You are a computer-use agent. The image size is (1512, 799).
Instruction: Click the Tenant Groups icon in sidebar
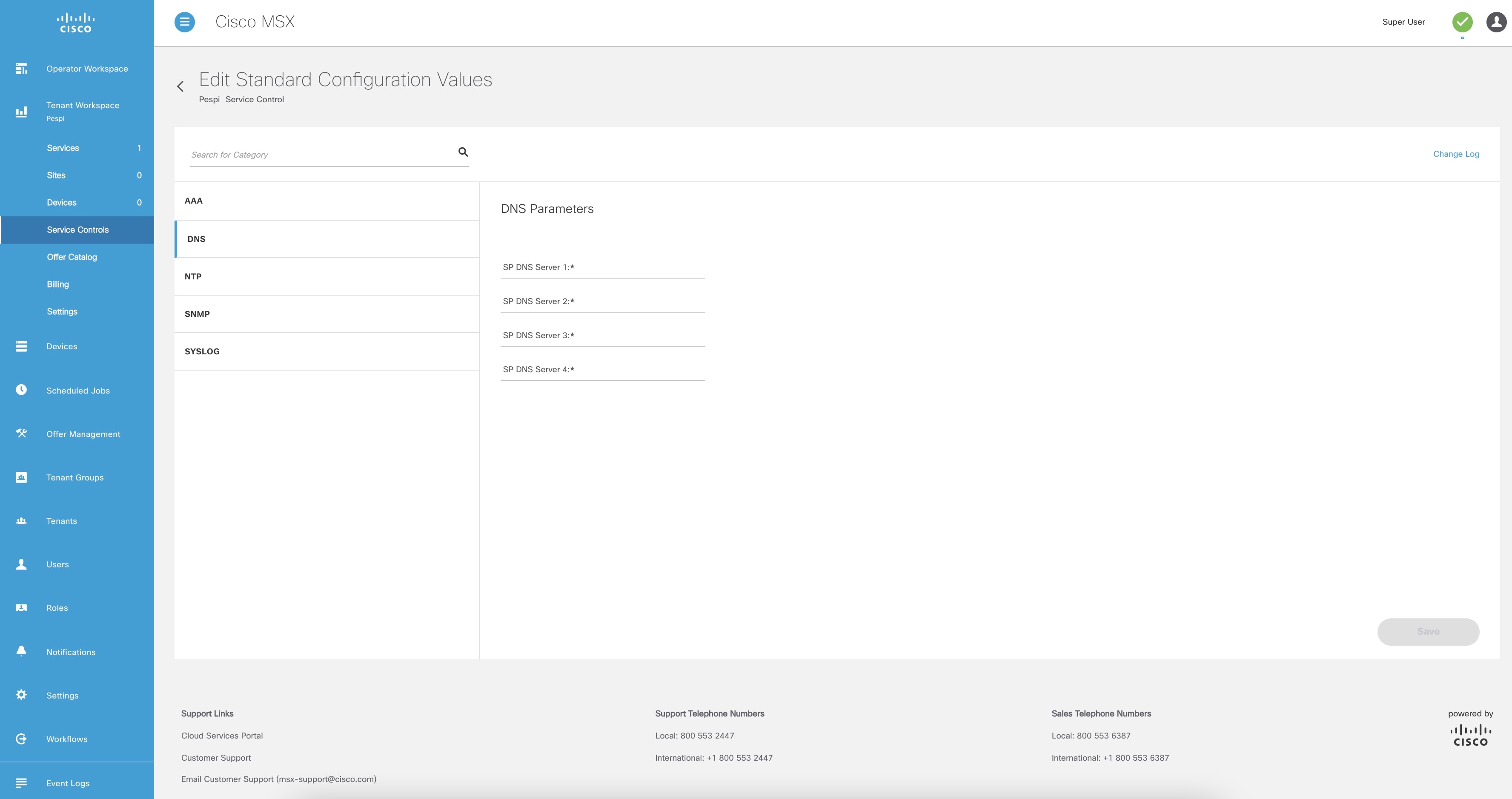click(22, 477)
